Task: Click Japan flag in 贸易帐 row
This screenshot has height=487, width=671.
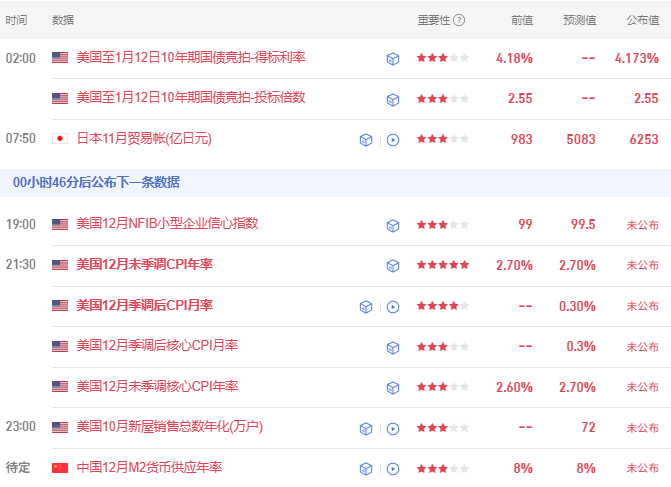Action: click(x=60, y=139)
